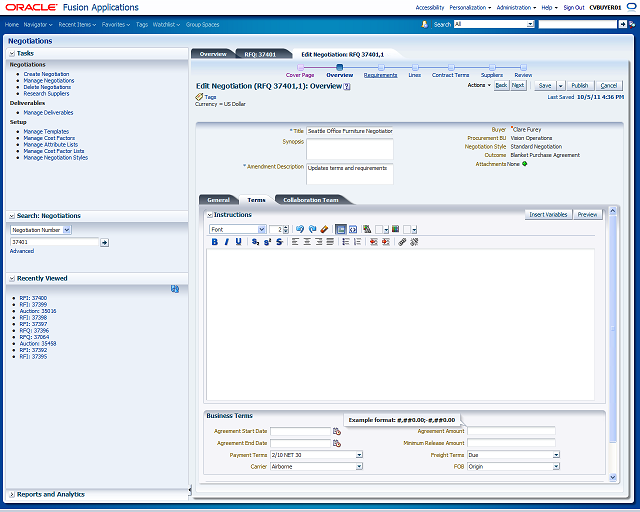Insert numbered list

pyautogui.click(x=358, y=242)
